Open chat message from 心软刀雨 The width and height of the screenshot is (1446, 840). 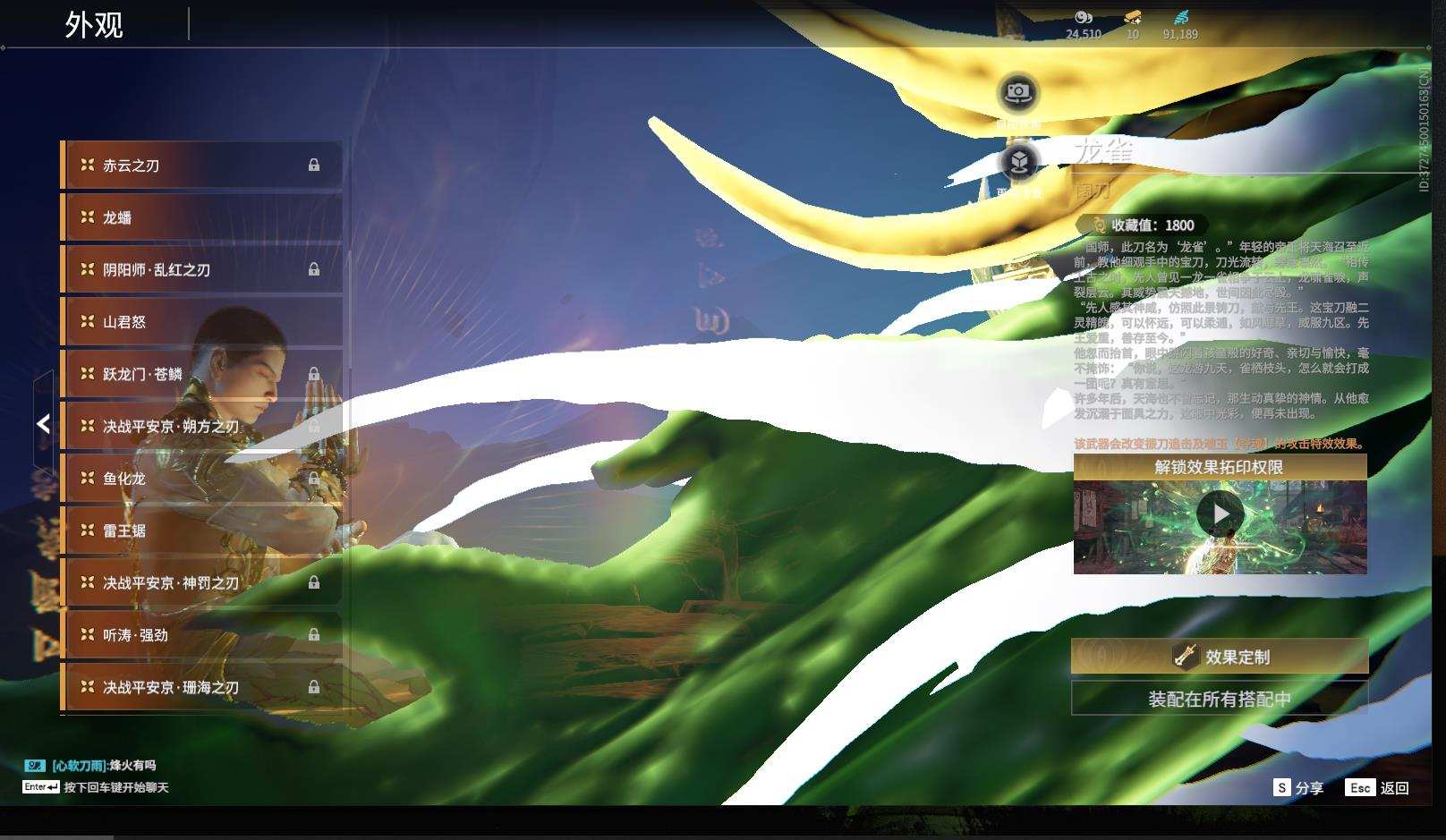click(104, 765)
